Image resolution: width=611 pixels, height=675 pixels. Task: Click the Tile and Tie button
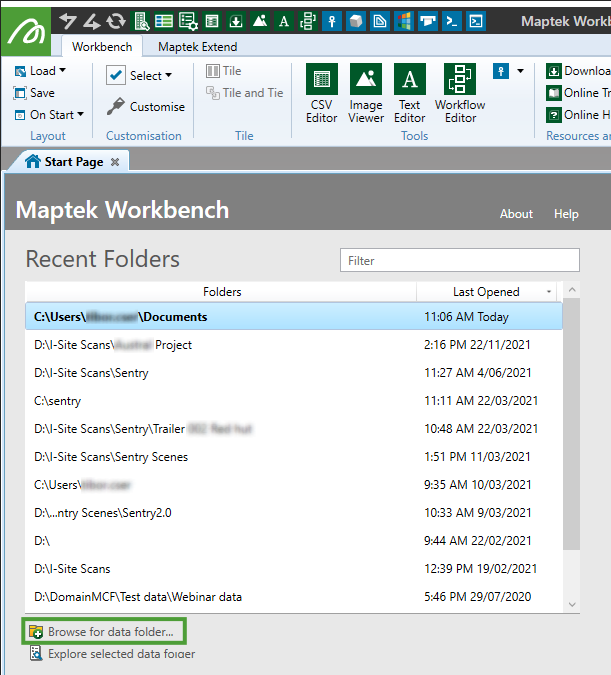tap(245, 93)
